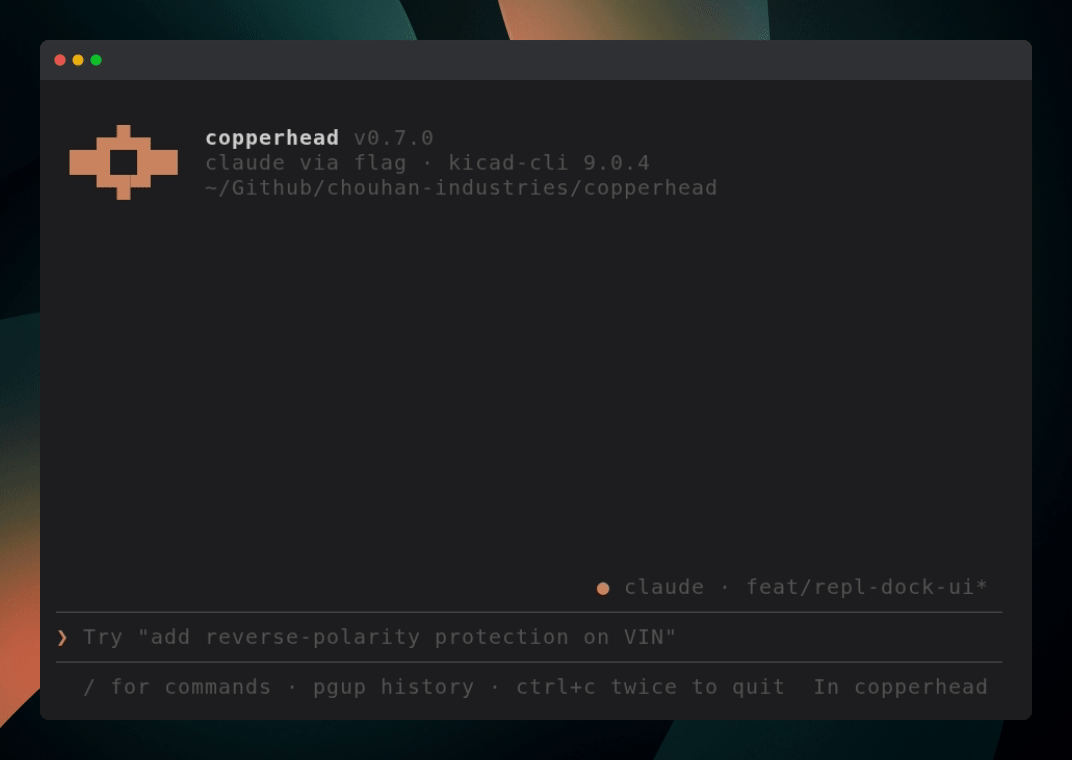This screenshot has height=760, width=1072.
Task: Click the "claude" status label
Action: point(664,587)
